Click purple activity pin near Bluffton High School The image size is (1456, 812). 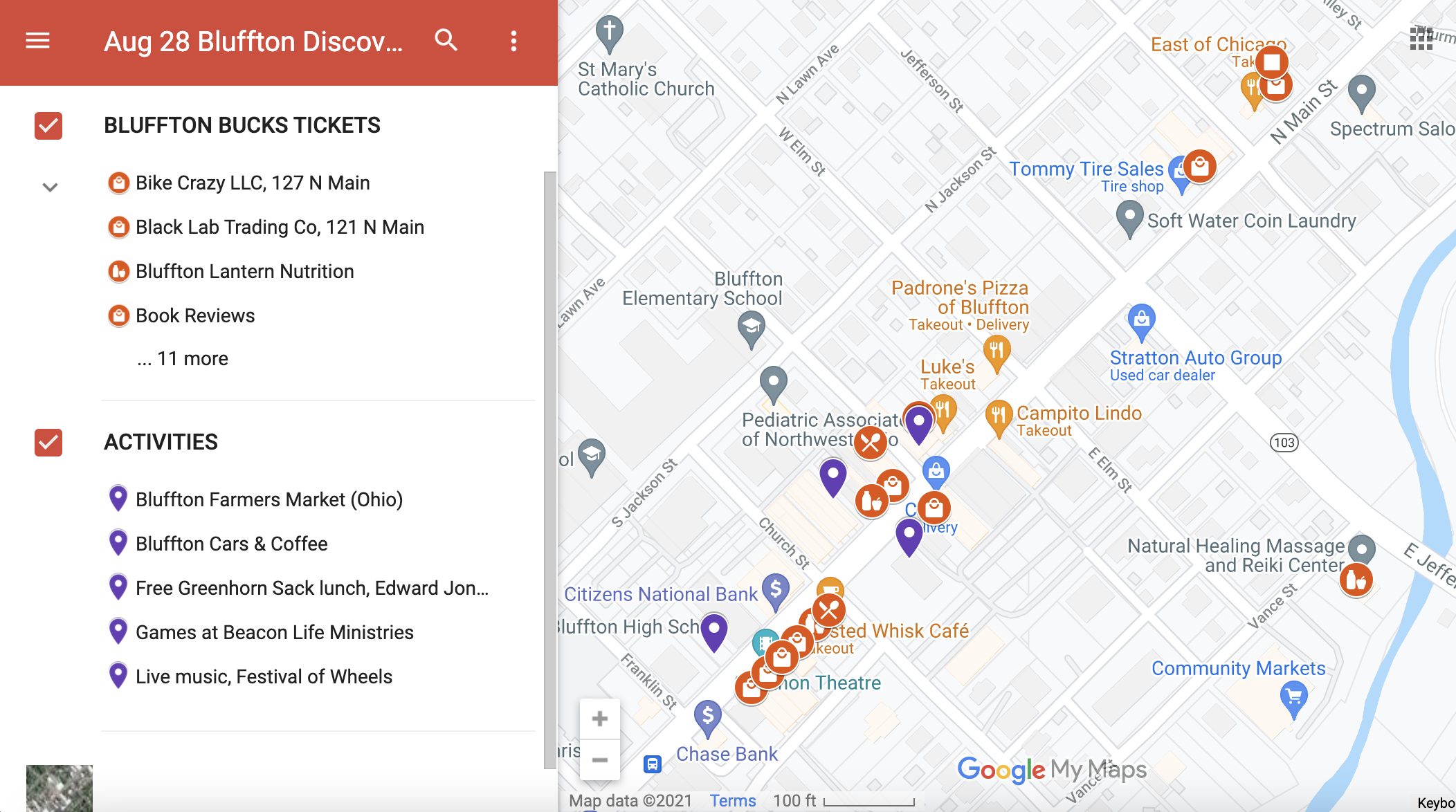pyautogui.click(x=714, y=631)
